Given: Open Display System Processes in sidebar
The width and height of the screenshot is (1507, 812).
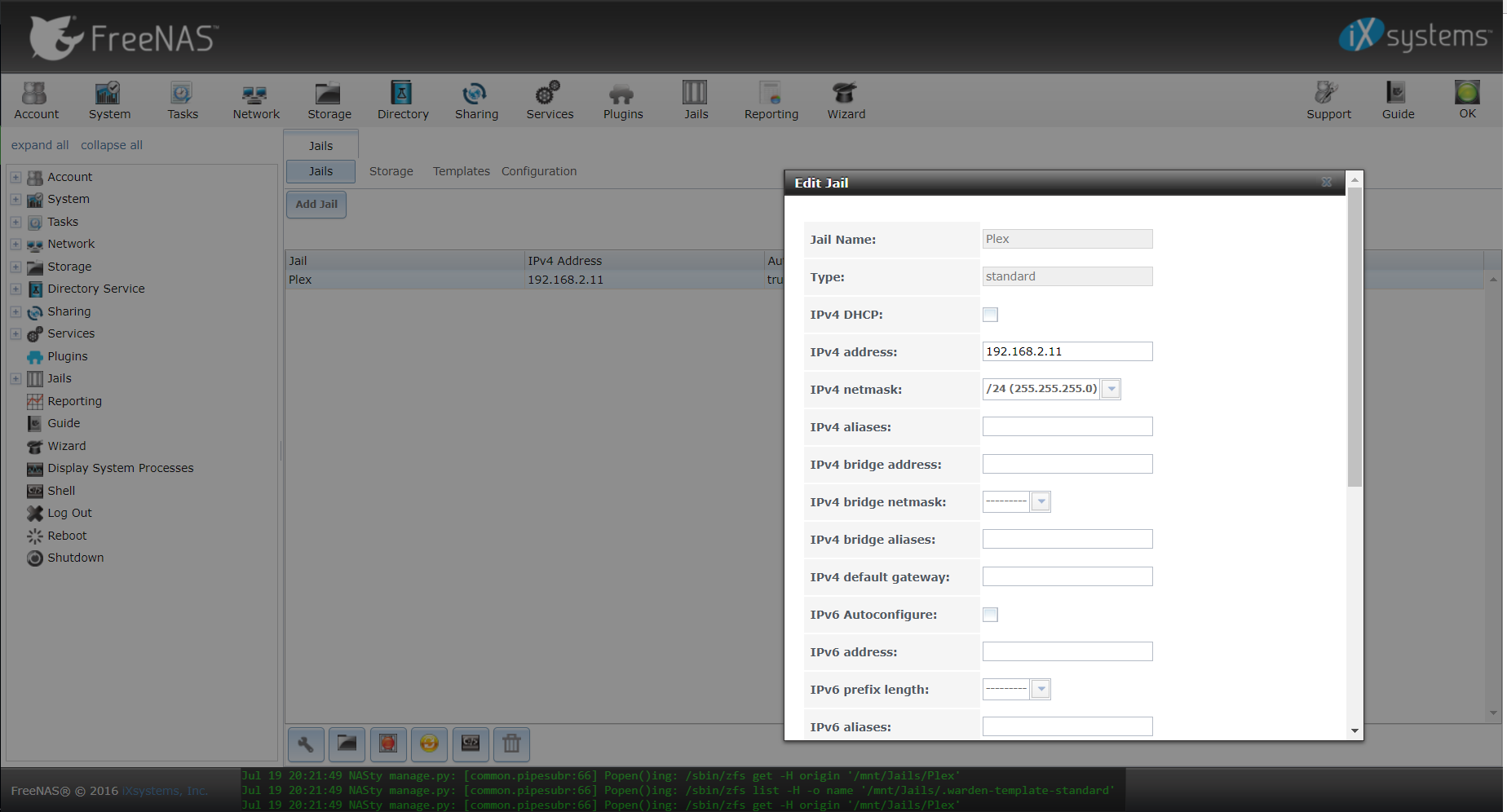Looking at the screenshot, I should (120, 468).
